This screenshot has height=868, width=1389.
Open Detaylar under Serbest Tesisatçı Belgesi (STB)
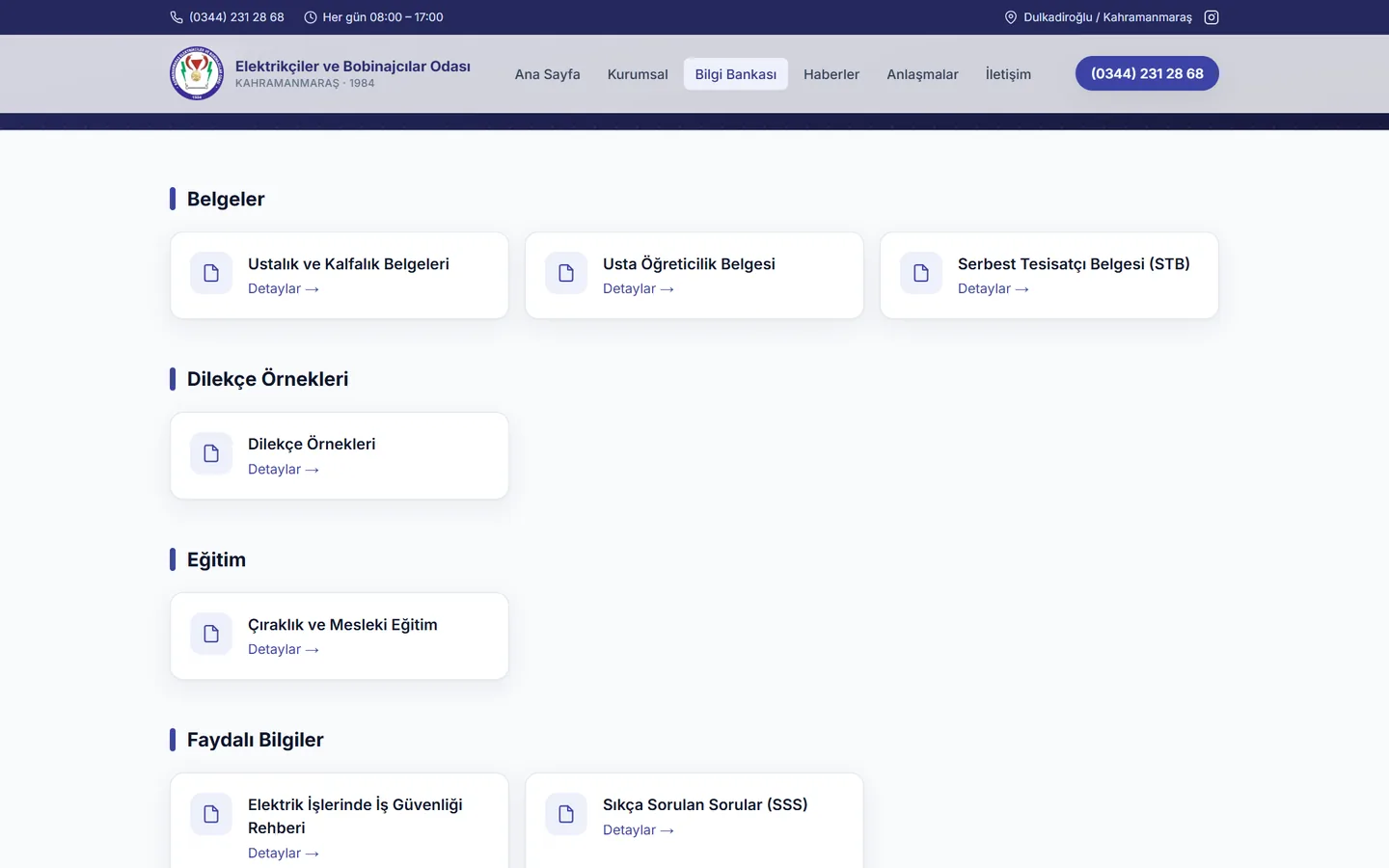pos(994,288)
